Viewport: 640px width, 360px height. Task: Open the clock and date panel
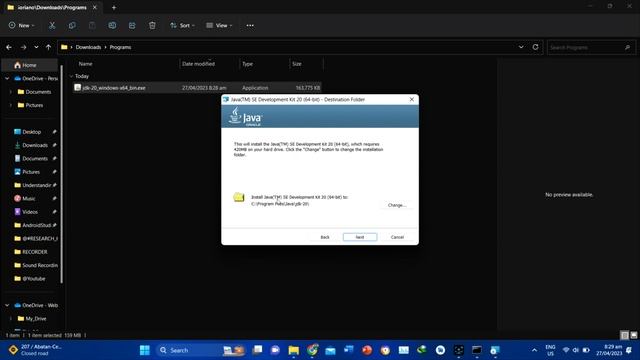click(x=609, y=350)
